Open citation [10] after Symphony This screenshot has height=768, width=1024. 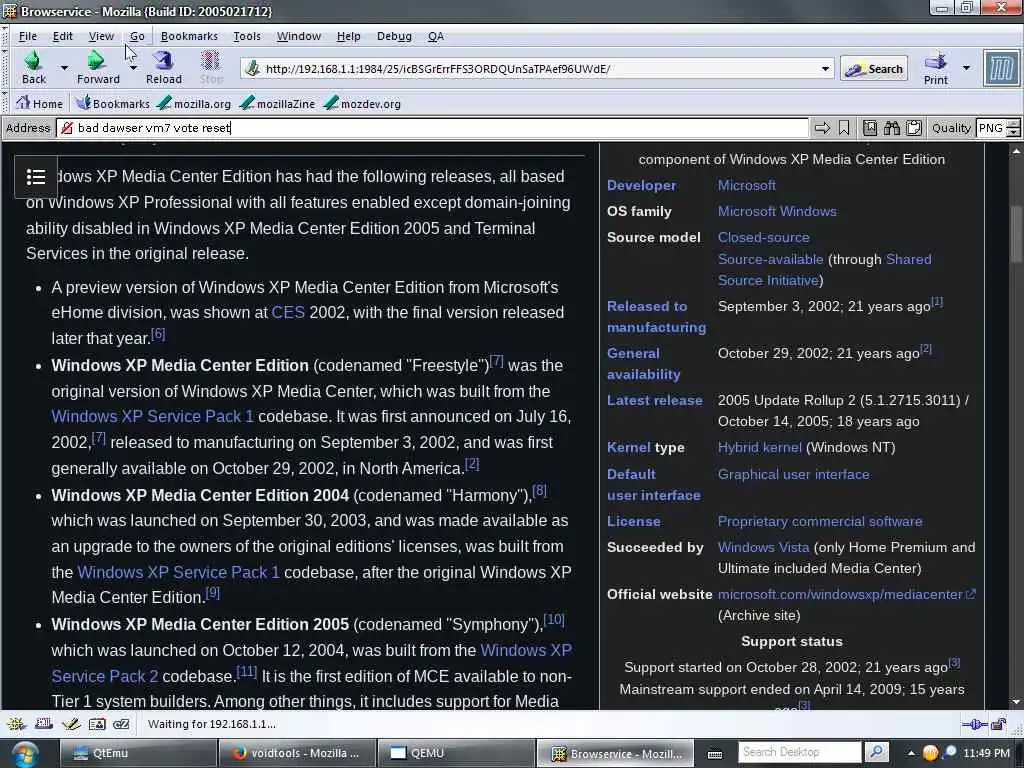pos(554,619)
